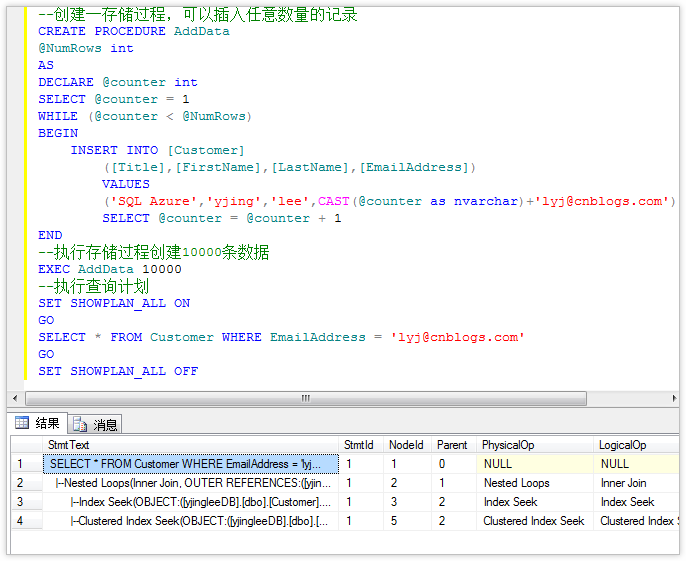Select the Parent column header

coord(452,445)
